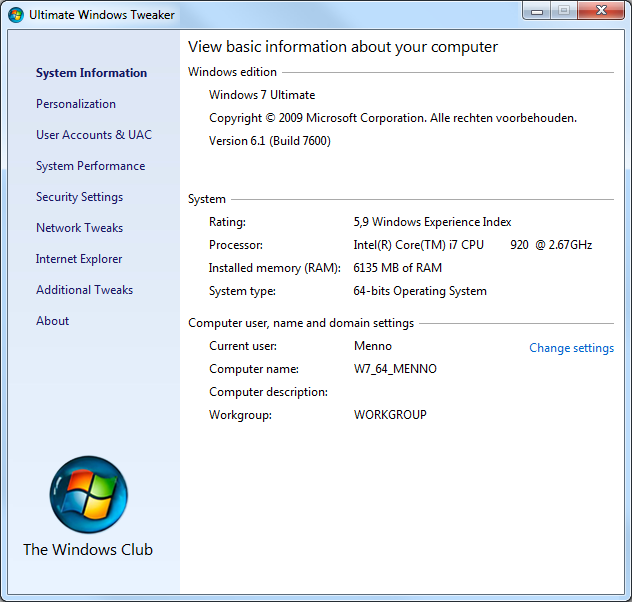Click the current user value 'Menno'
This screenshot has height=602, width=632.
(373, 346)
